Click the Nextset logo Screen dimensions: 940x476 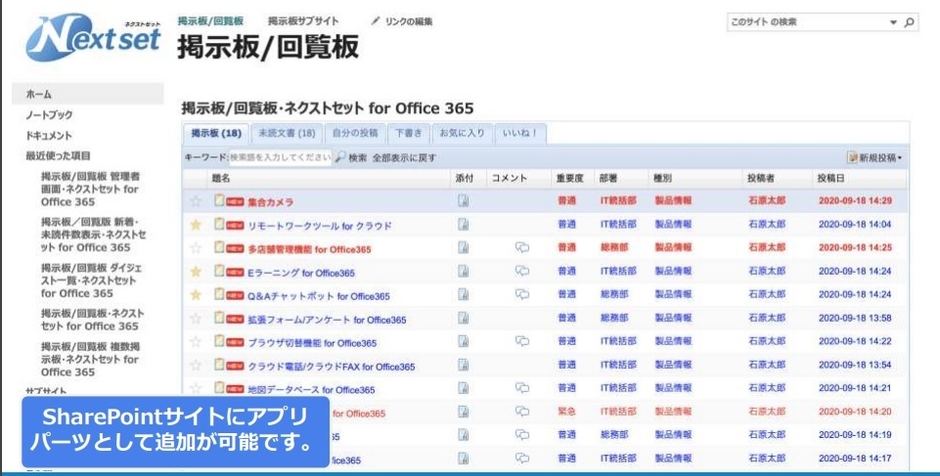coord(94,38)
